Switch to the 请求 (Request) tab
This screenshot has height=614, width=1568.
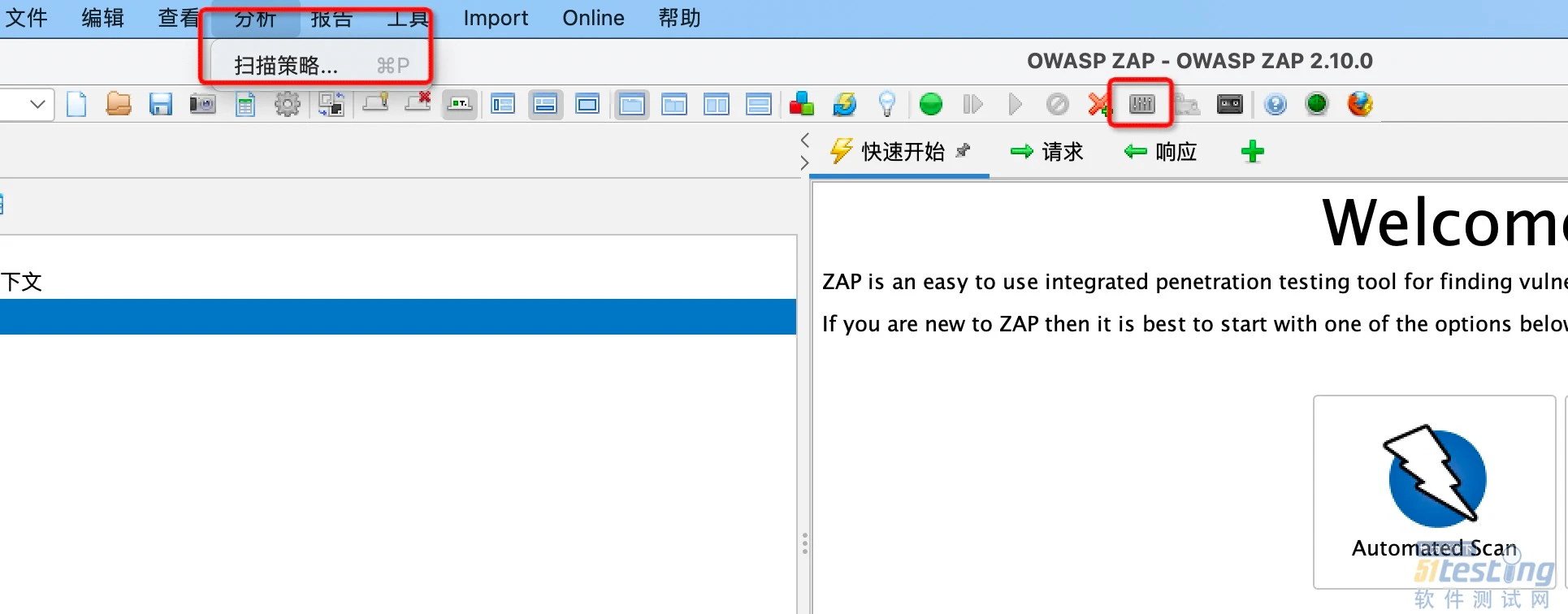1047,152
